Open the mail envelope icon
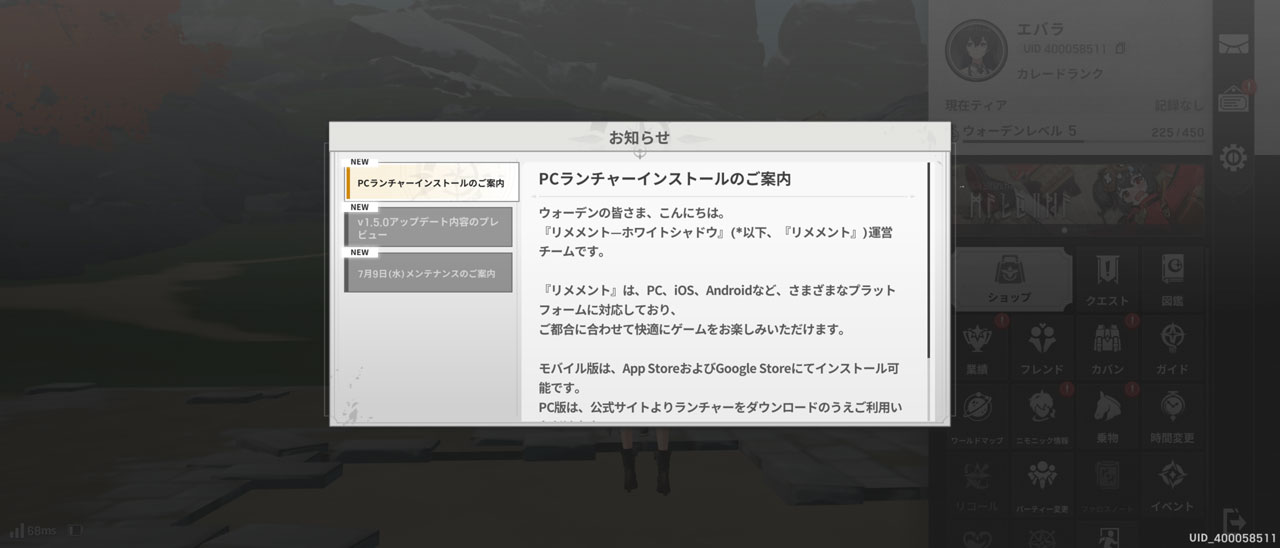Image resolution: width=1280 pixels, height=548 pixels. pyautogui.click(x=1233, y=46)
